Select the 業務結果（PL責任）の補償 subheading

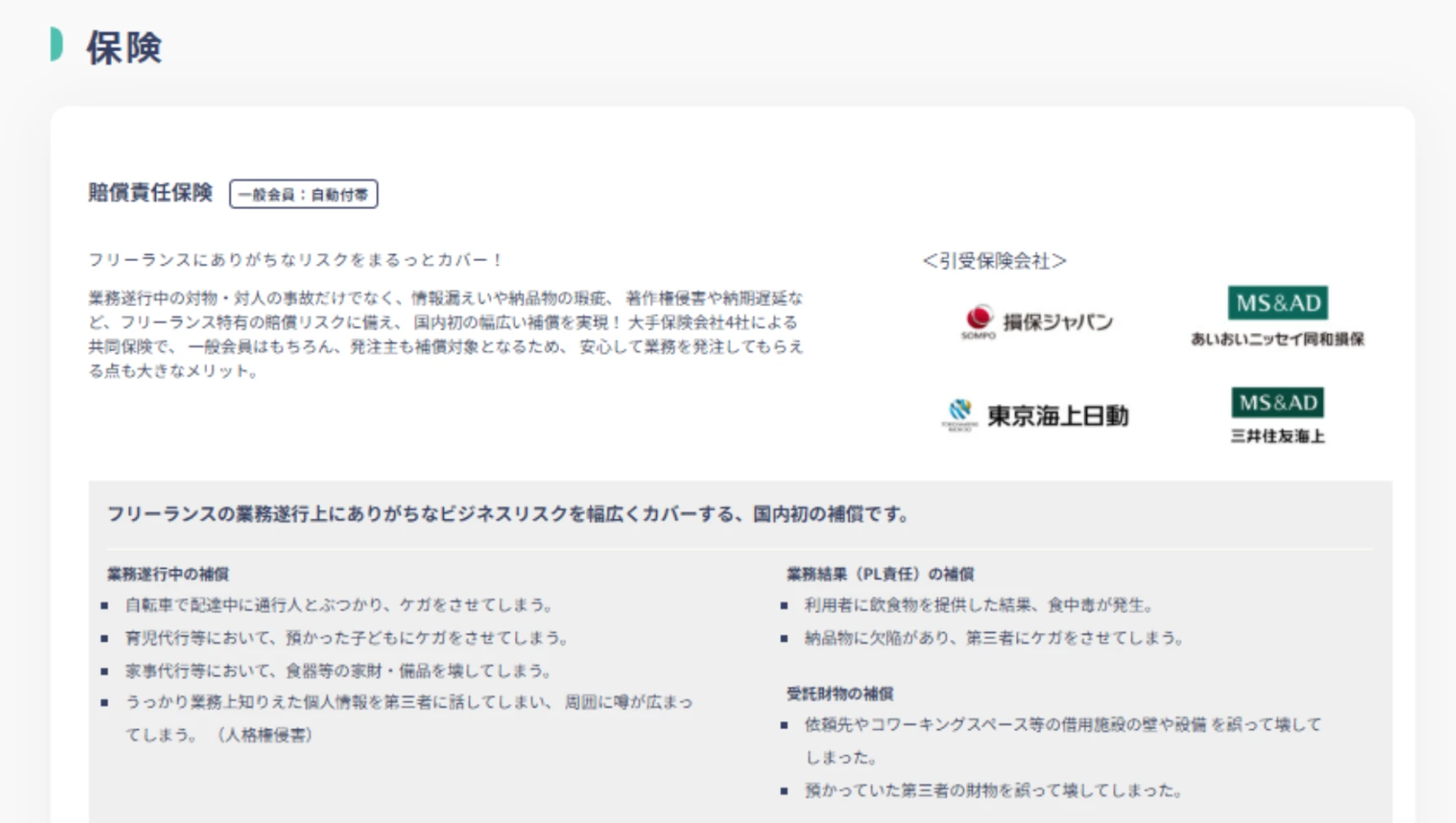880,574
